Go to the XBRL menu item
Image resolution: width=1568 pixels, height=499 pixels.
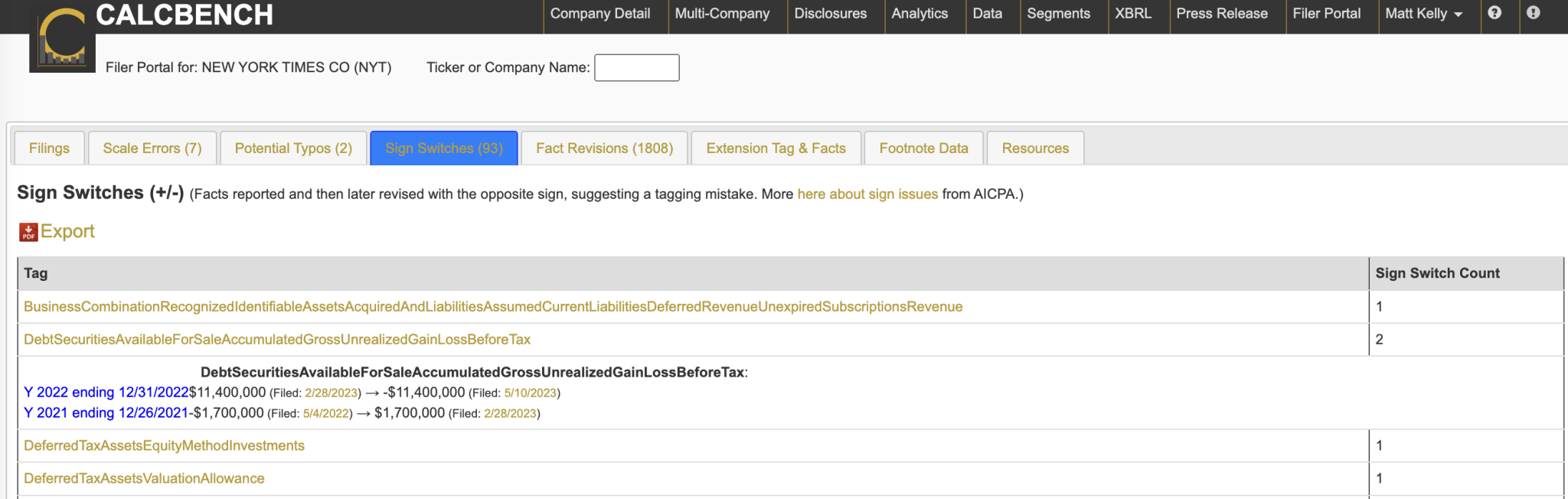click(x=1132, y=14)
